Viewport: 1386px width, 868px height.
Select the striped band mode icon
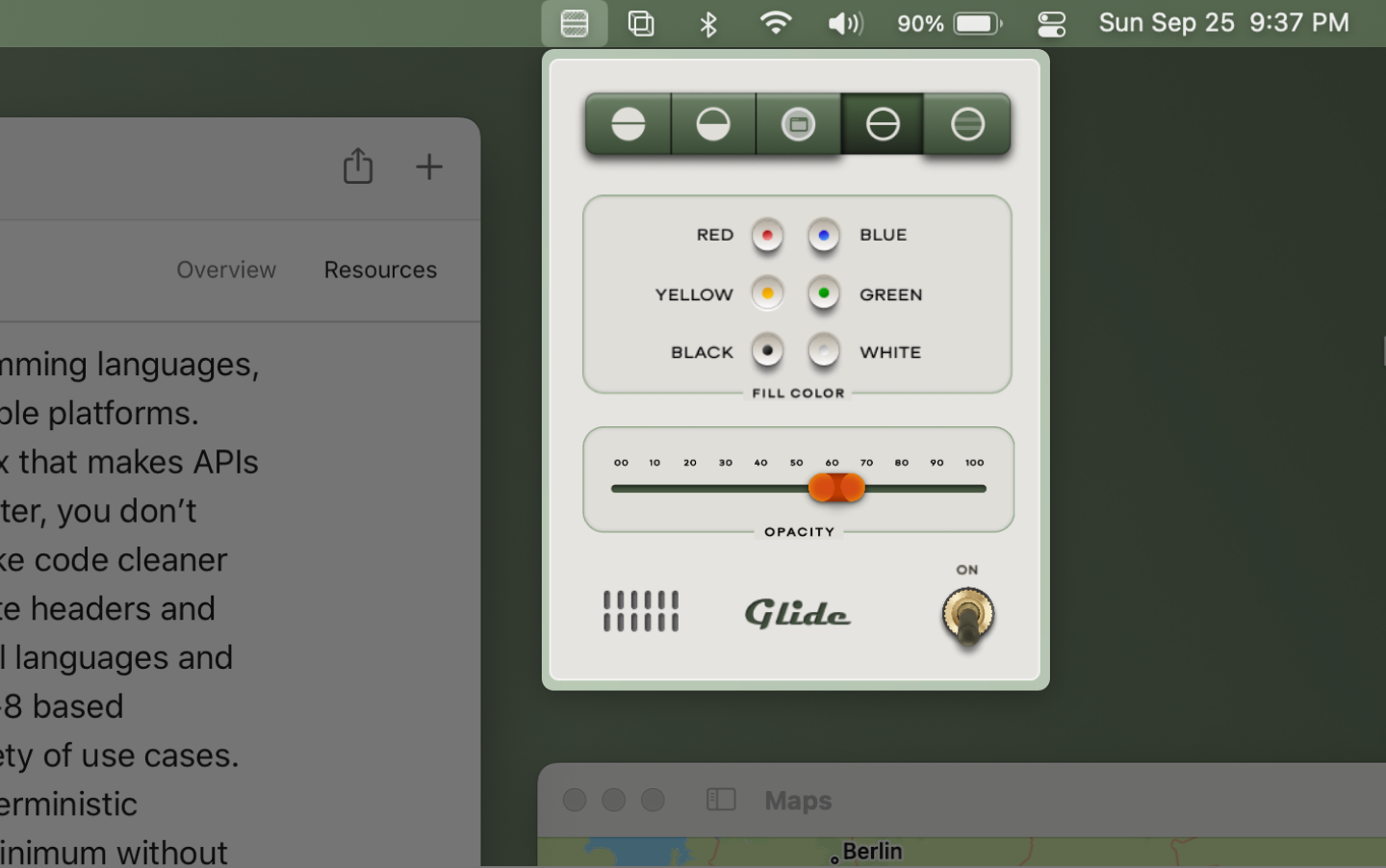tap(967, 124)
